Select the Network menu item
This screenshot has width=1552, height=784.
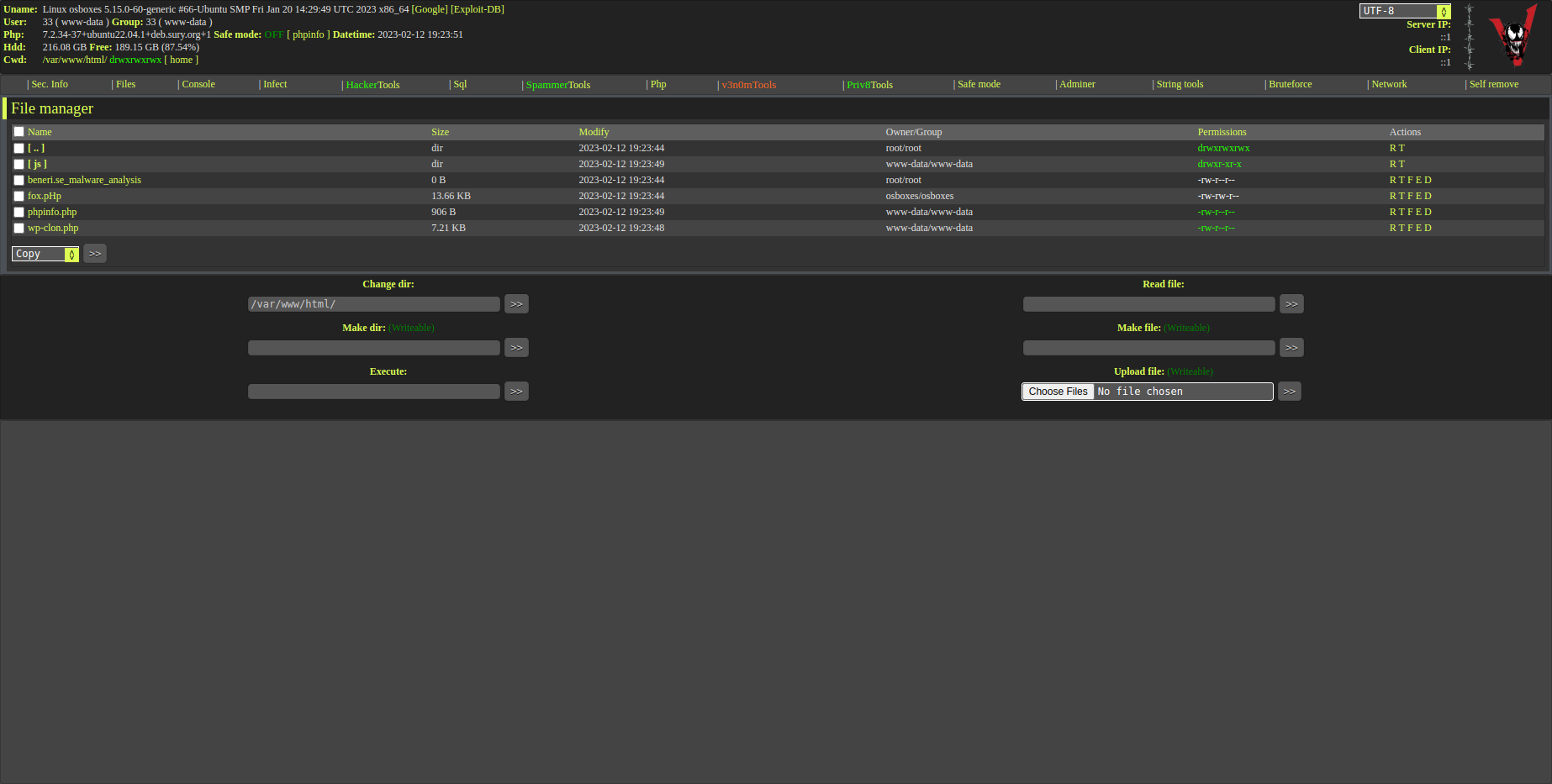(1389, 84)
